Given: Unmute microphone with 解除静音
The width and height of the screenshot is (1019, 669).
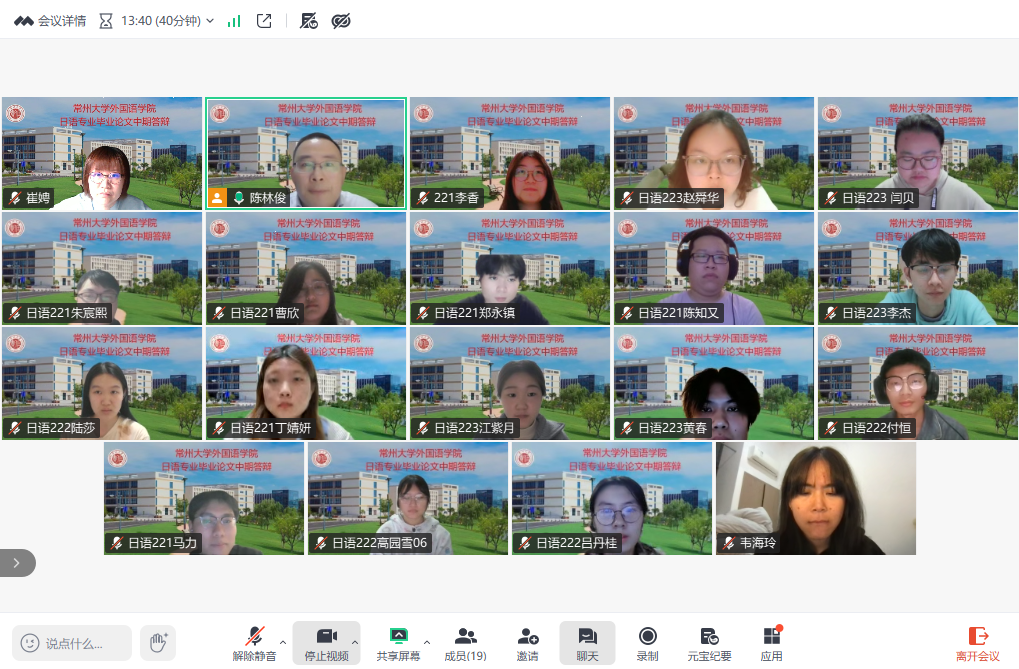Looking at the screenshot, I should coord(255,642).
